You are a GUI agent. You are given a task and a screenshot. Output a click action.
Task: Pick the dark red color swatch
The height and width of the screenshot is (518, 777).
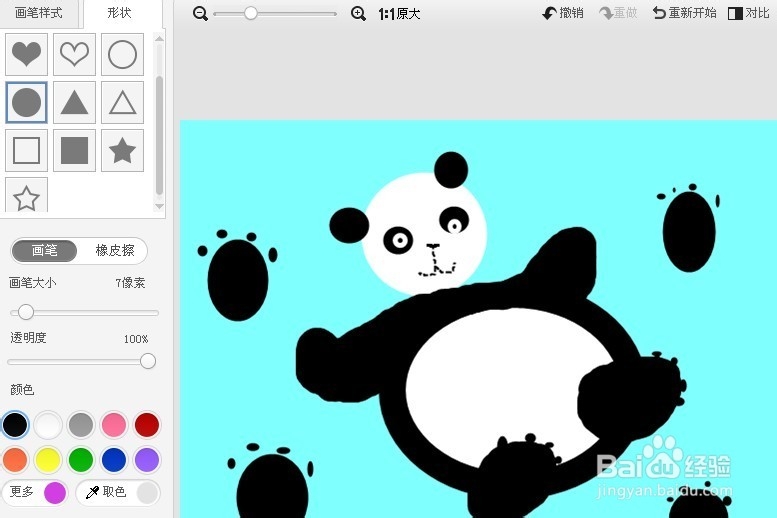pos(147,425)
